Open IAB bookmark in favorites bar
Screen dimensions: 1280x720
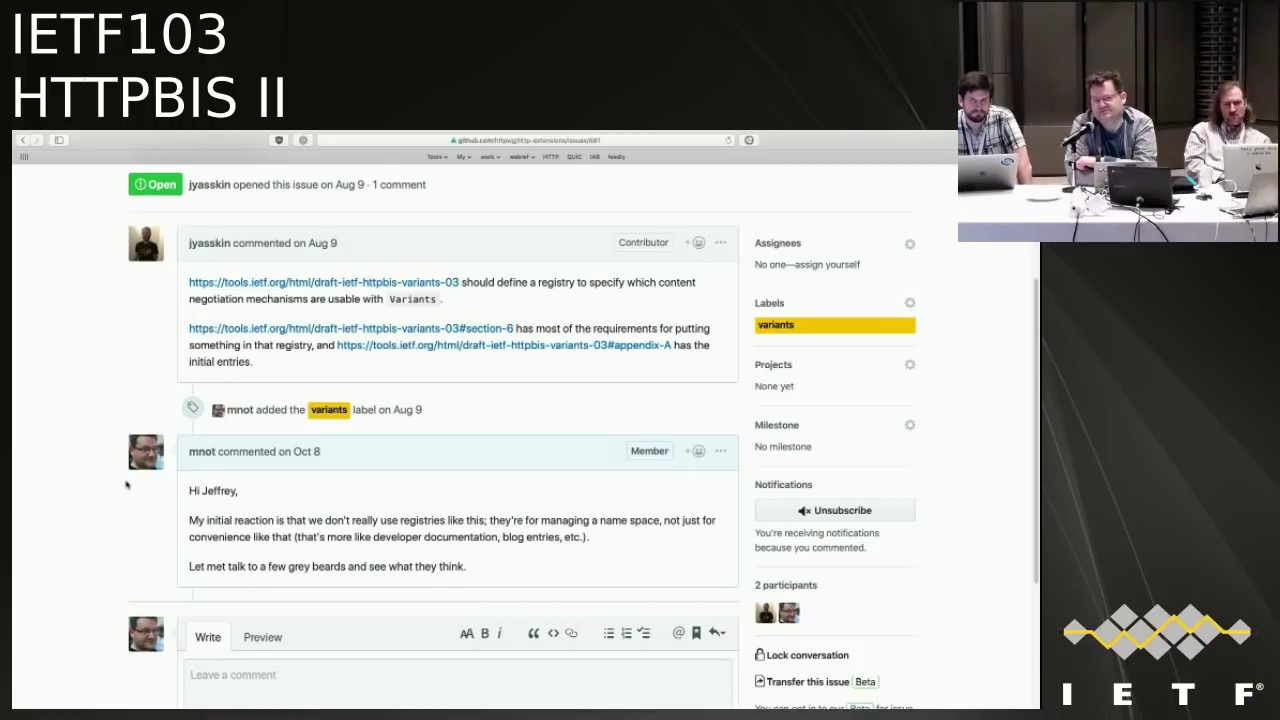point(595,157)
